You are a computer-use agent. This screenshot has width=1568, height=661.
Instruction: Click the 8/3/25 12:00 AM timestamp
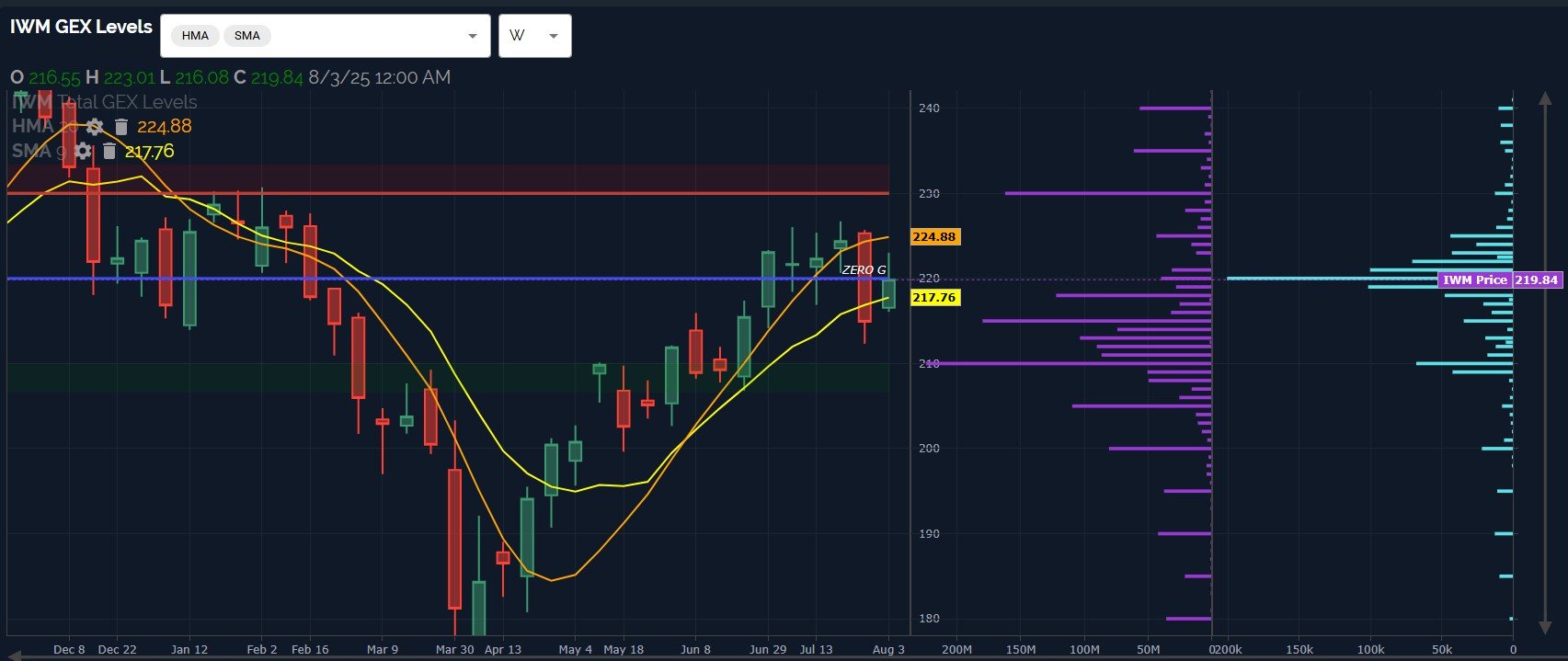click(x=380, y=77)
